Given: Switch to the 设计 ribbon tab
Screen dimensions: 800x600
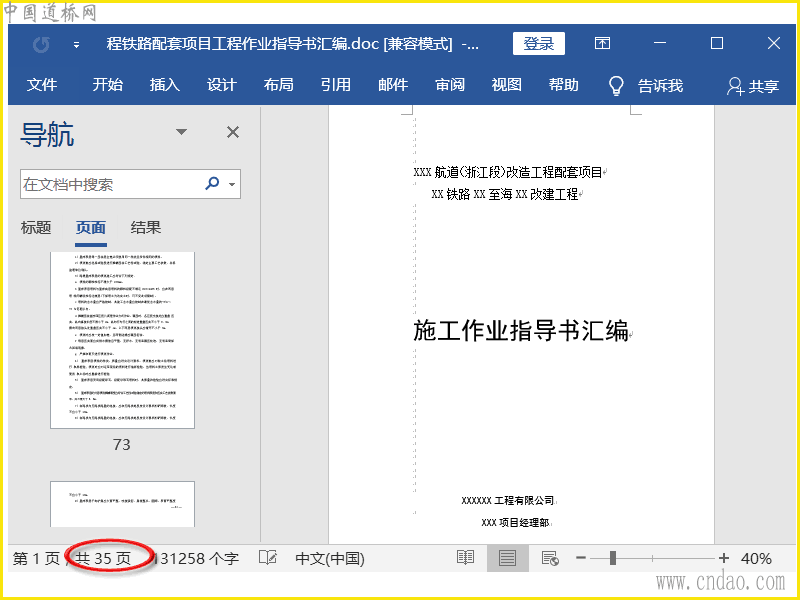Looking at the screenshot, I should (x=222, y=85).
